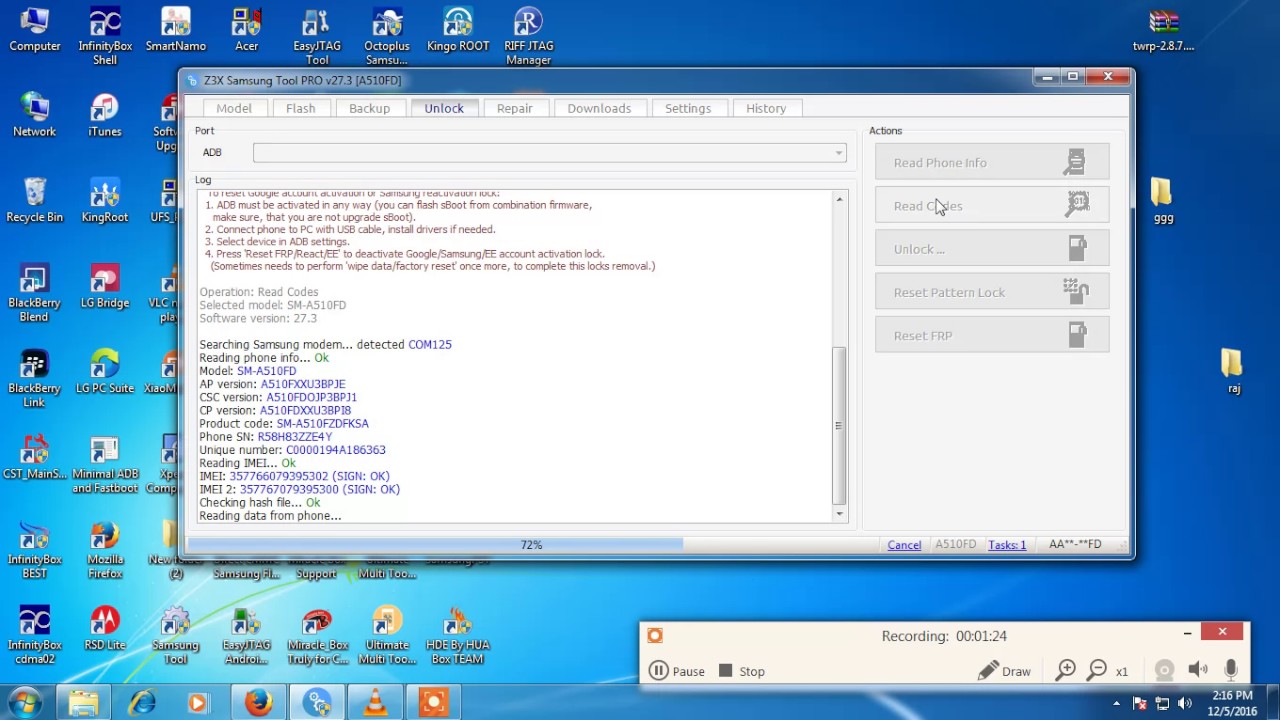
Task: Toggle recorder microphone
Action: [1231, 670]
